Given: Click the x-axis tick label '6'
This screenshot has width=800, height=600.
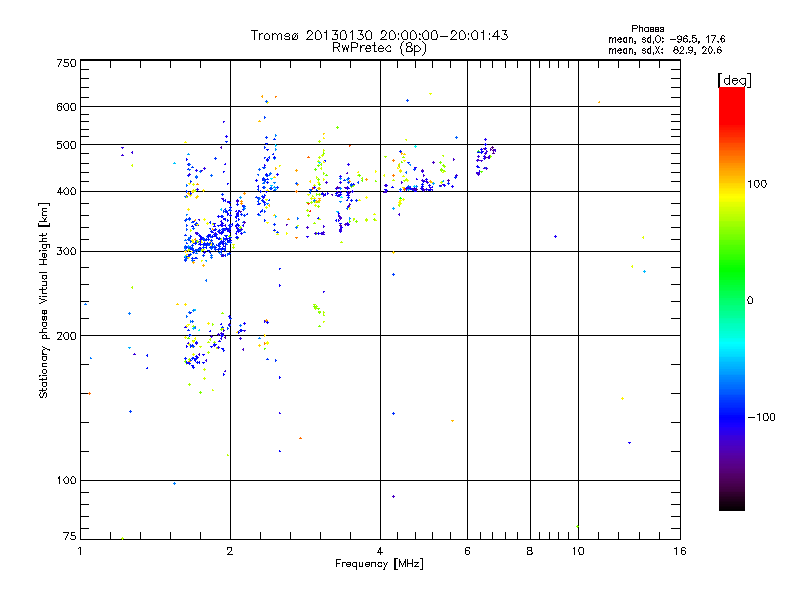Looking at the screenshot, I should pos(467,551).
